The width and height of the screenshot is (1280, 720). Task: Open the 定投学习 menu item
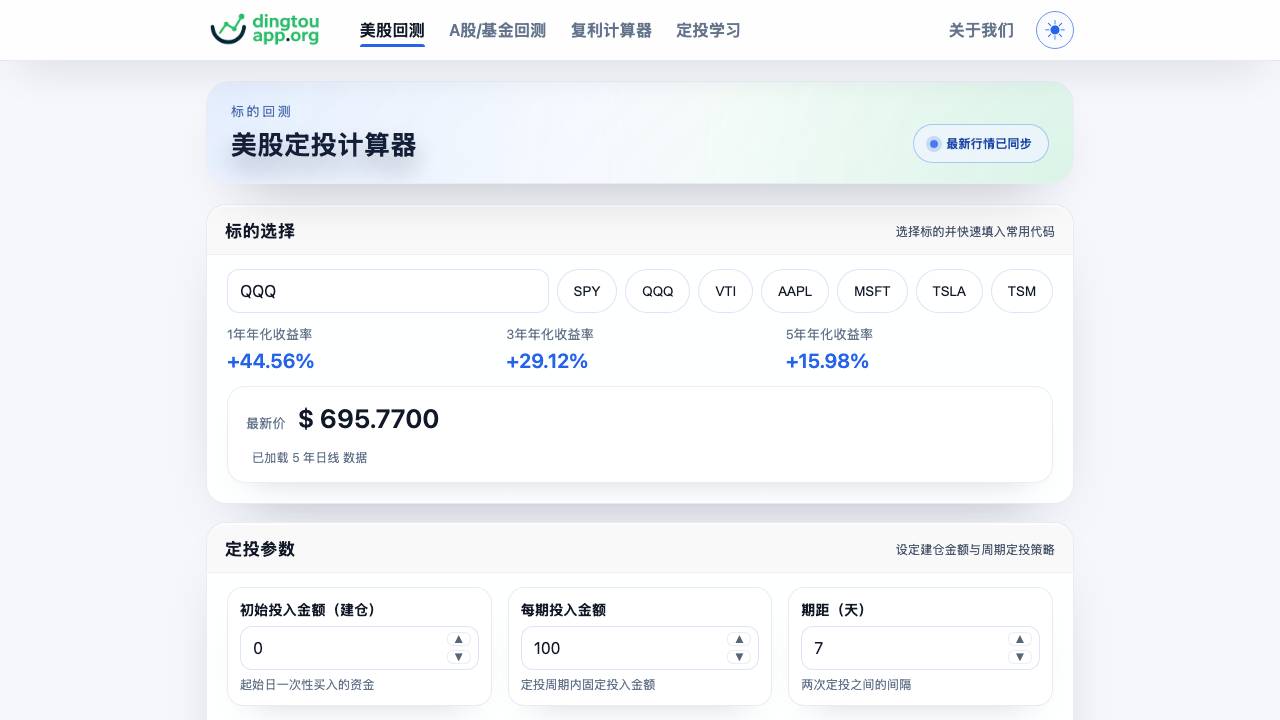[x=708, y=30]
